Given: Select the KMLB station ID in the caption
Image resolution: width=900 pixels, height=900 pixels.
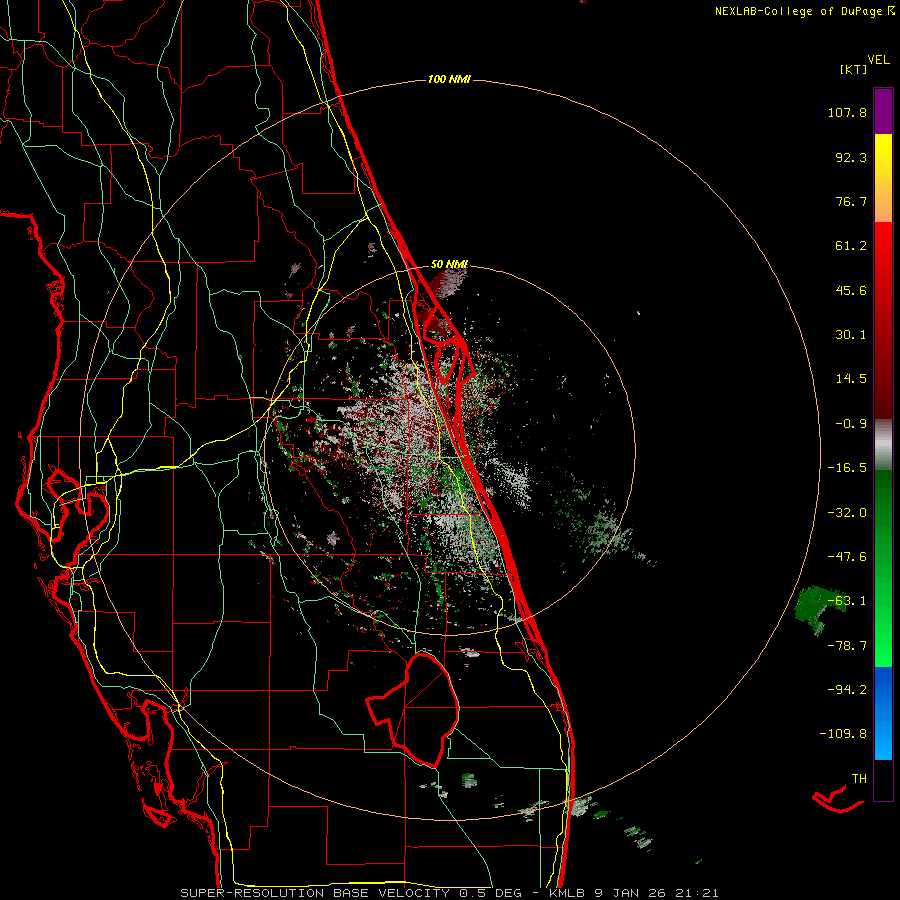Looking at the screenshot, I should coord(566,893).
